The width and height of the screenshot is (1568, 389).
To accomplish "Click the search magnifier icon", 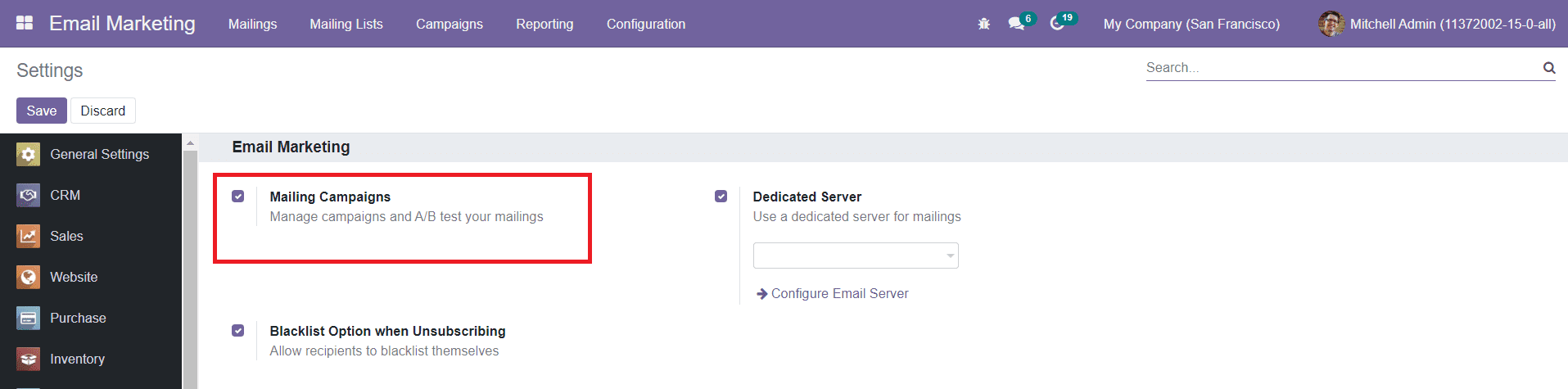I will (x=1548, y=68).
